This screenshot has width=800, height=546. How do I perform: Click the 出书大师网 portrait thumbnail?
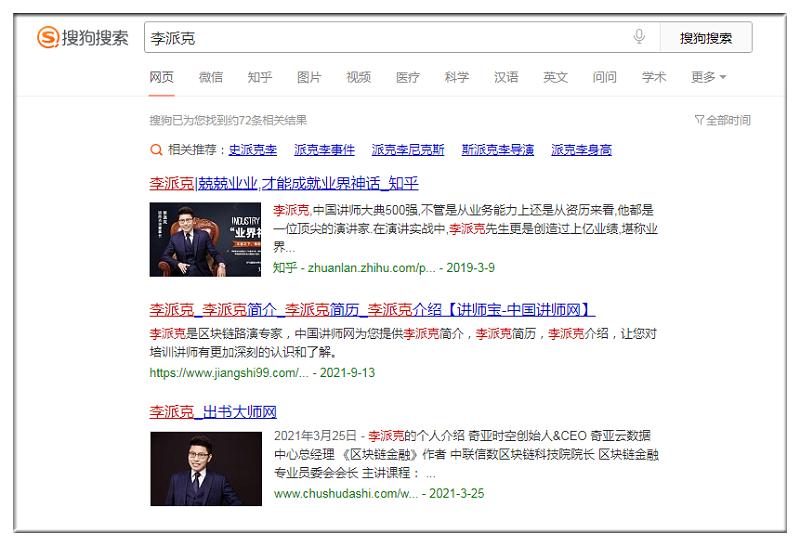205,468
